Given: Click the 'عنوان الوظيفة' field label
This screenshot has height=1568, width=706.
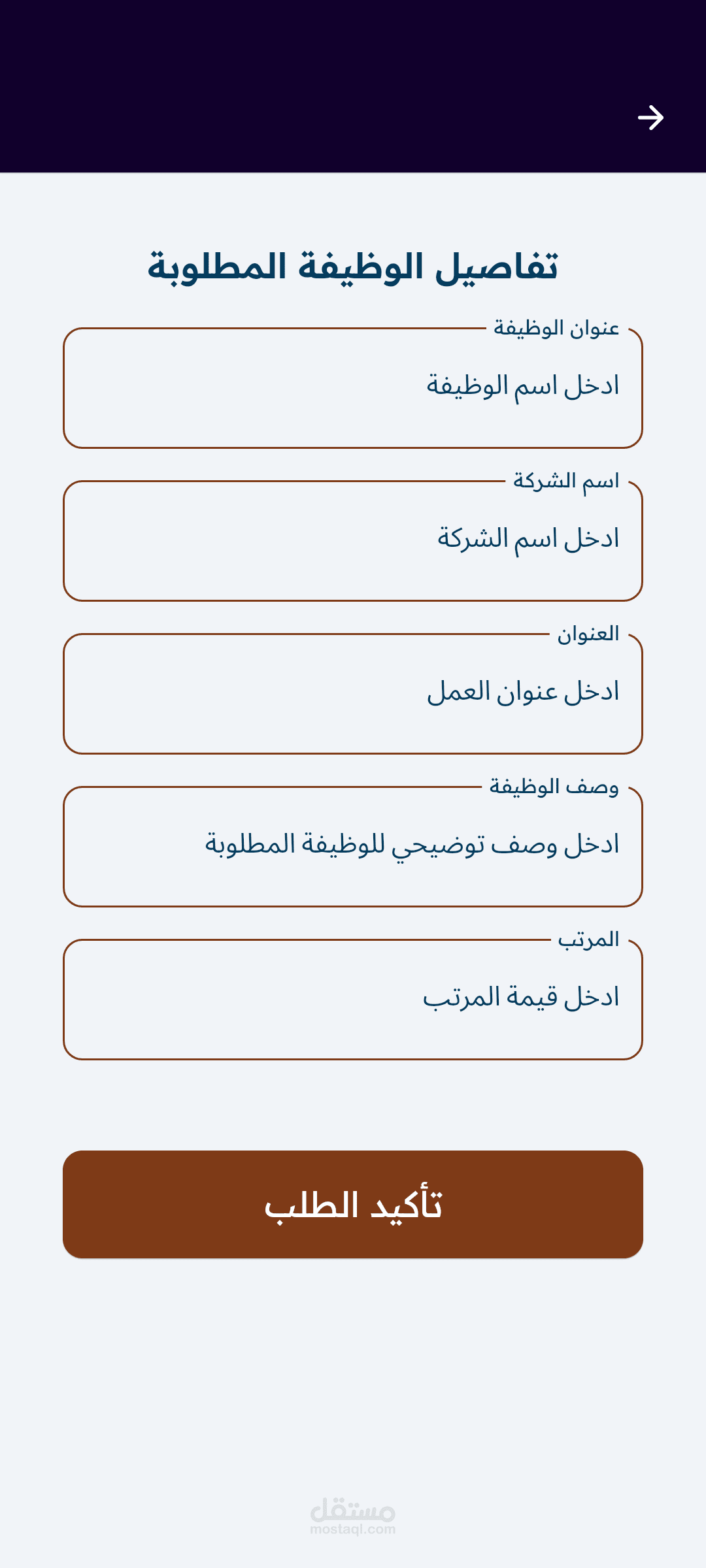Looking at the screenshot, I should 556,328.
